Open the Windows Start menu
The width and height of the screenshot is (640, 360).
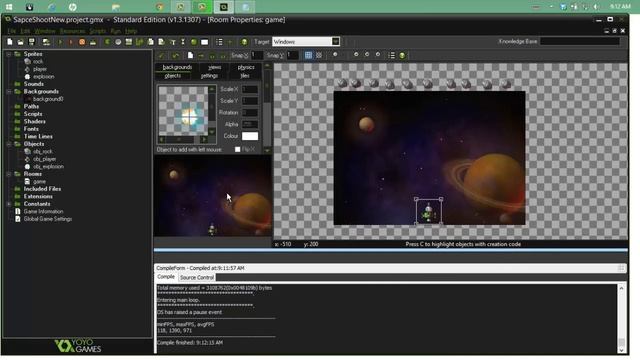click(9, 7)
